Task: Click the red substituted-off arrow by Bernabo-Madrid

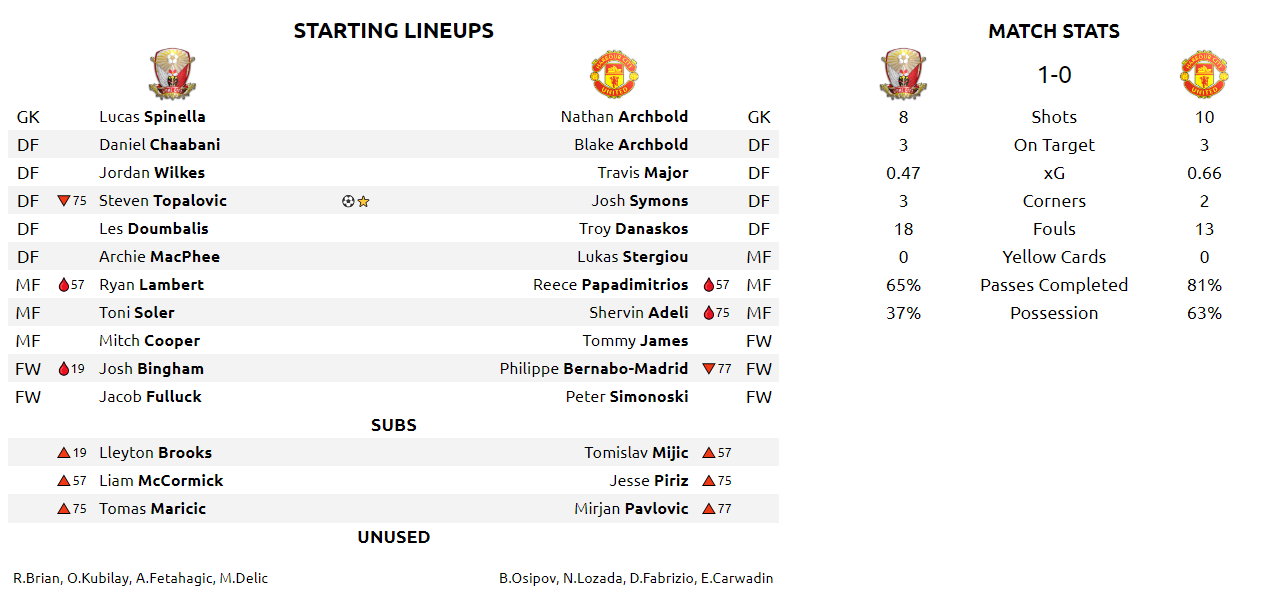Action: click(x=709, y=369)
